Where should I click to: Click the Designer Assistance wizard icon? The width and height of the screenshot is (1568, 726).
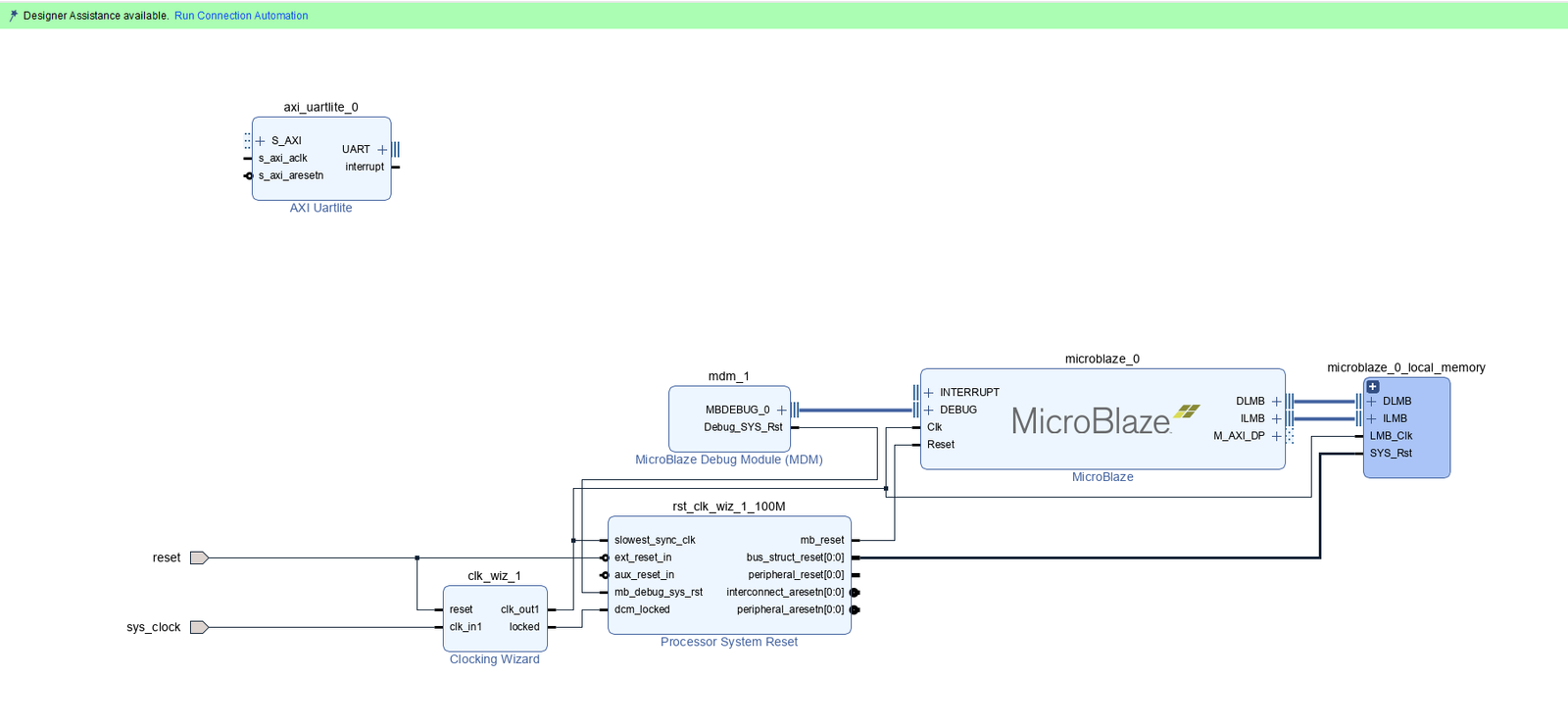point(13,16)
